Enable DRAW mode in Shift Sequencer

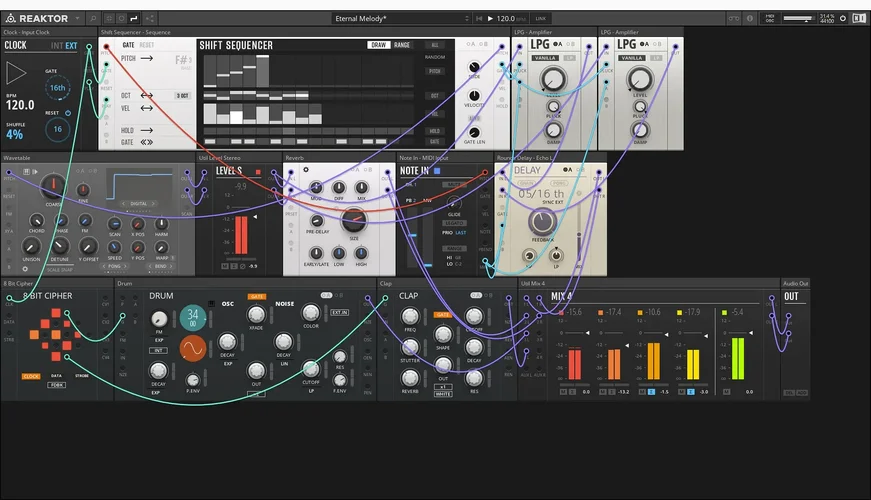tap(379, 45)
